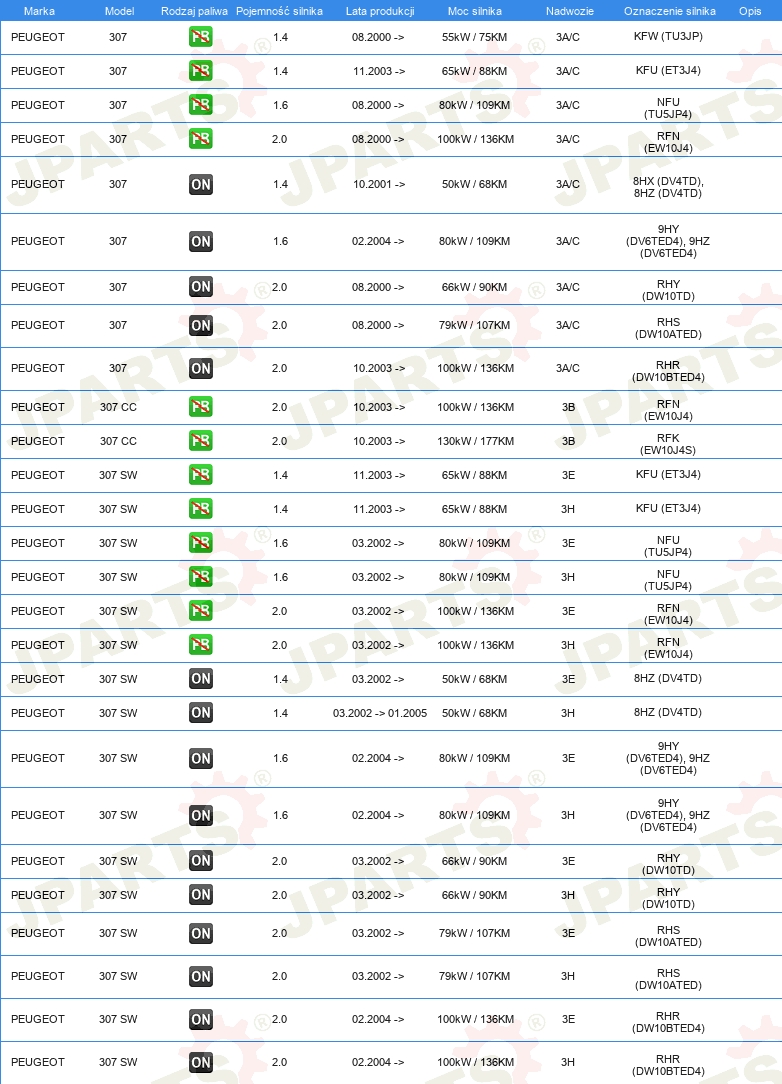The width and height of the screenshot is (782, 1084).
Task: Select the 79kW / 107KM cell in the 3A/C row
Action: (x=474, y=325)
